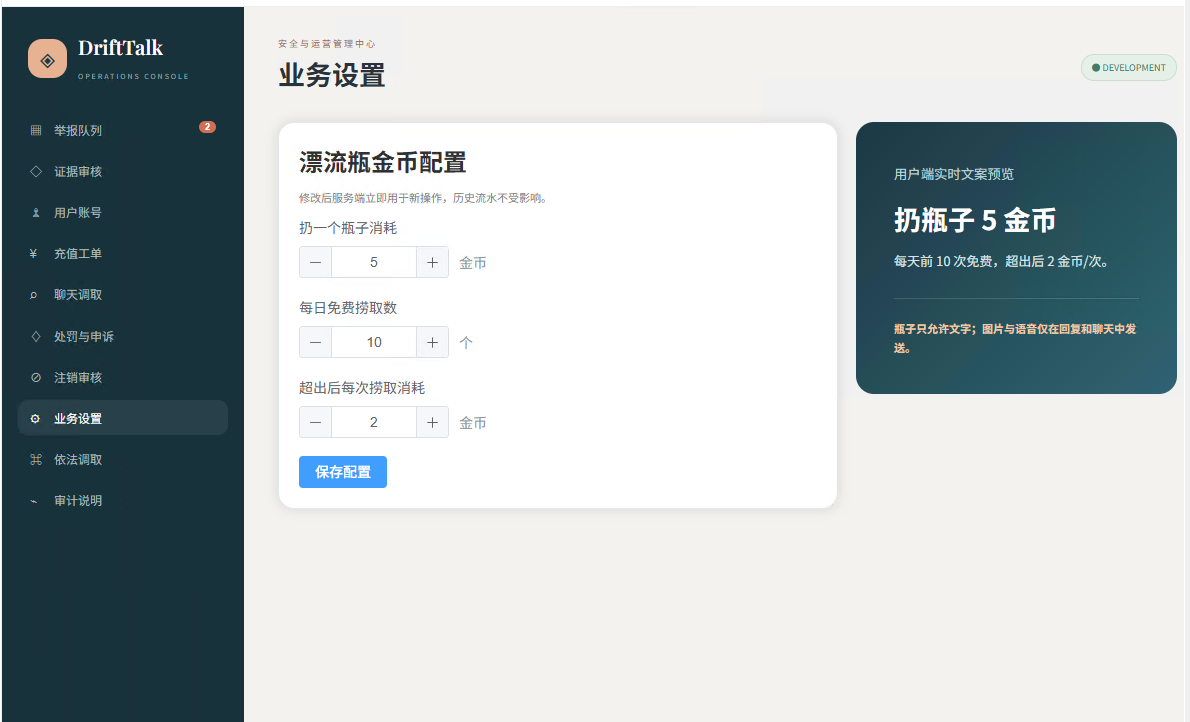The height and width of the screenshot is (722, 1190).
Task: Click the 注销审核 prohibited icon
Action: tap(36, 377)
